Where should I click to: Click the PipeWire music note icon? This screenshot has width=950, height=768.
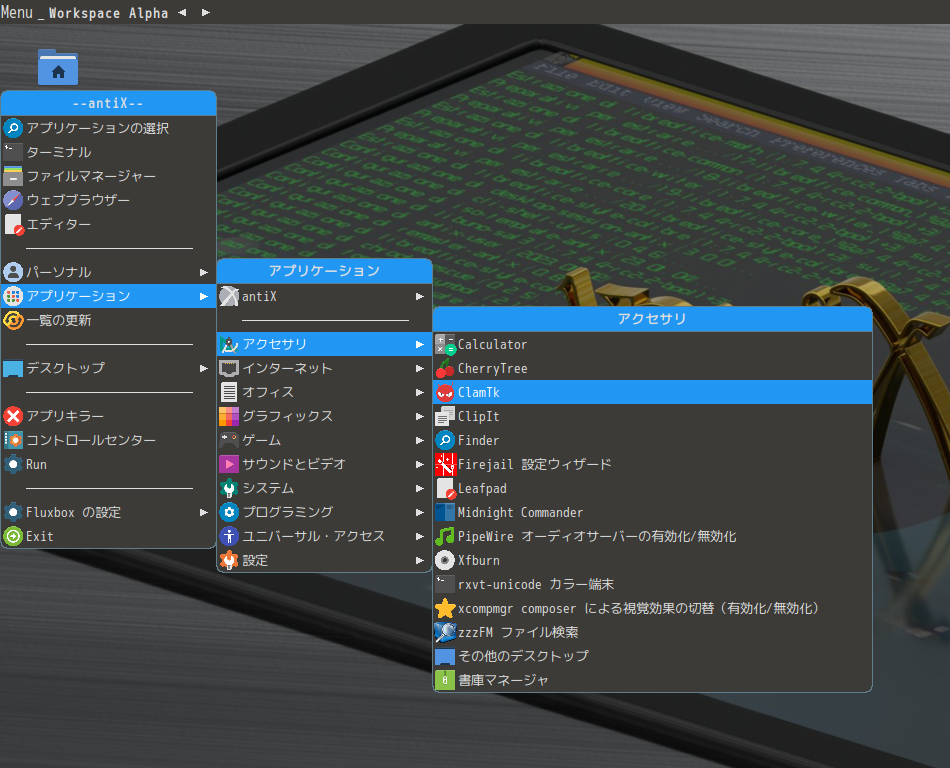tap(445, 536)
